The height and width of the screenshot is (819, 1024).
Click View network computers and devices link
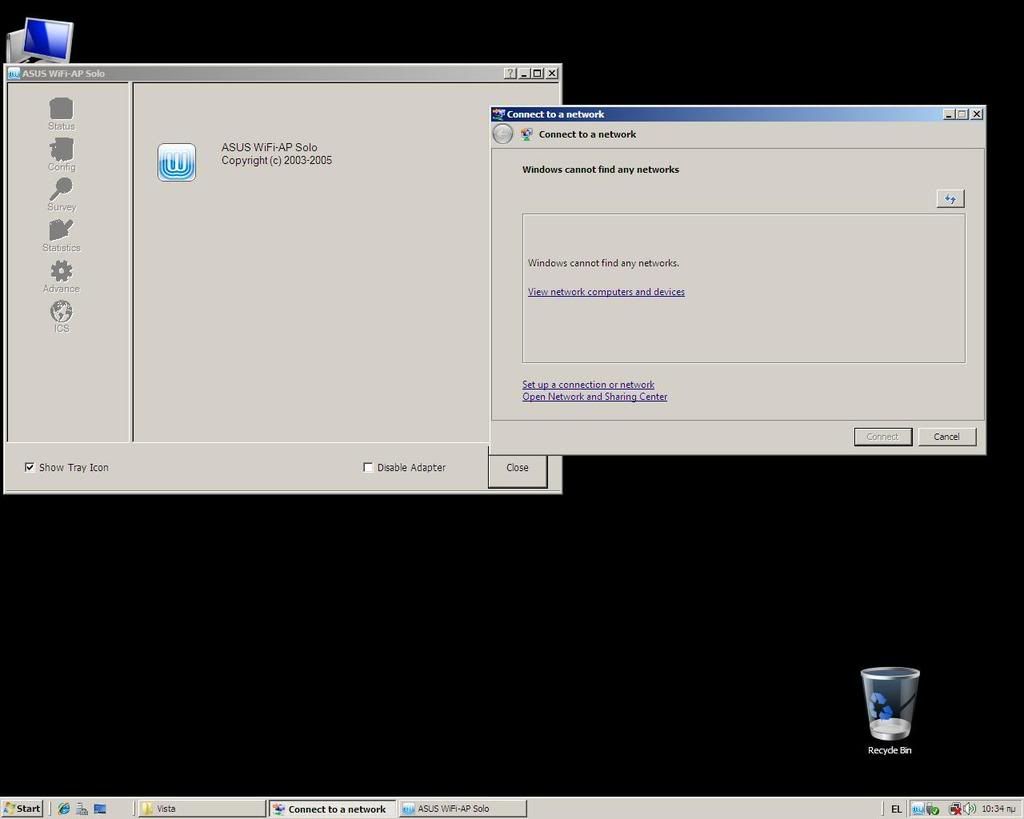pyautogui.click(x=606, y=292)
